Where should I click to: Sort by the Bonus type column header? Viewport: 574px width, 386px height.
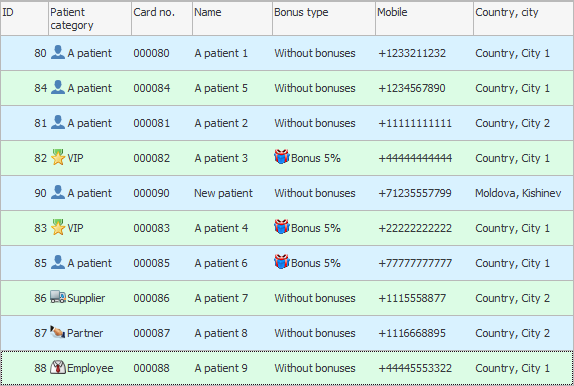point(324,18)
